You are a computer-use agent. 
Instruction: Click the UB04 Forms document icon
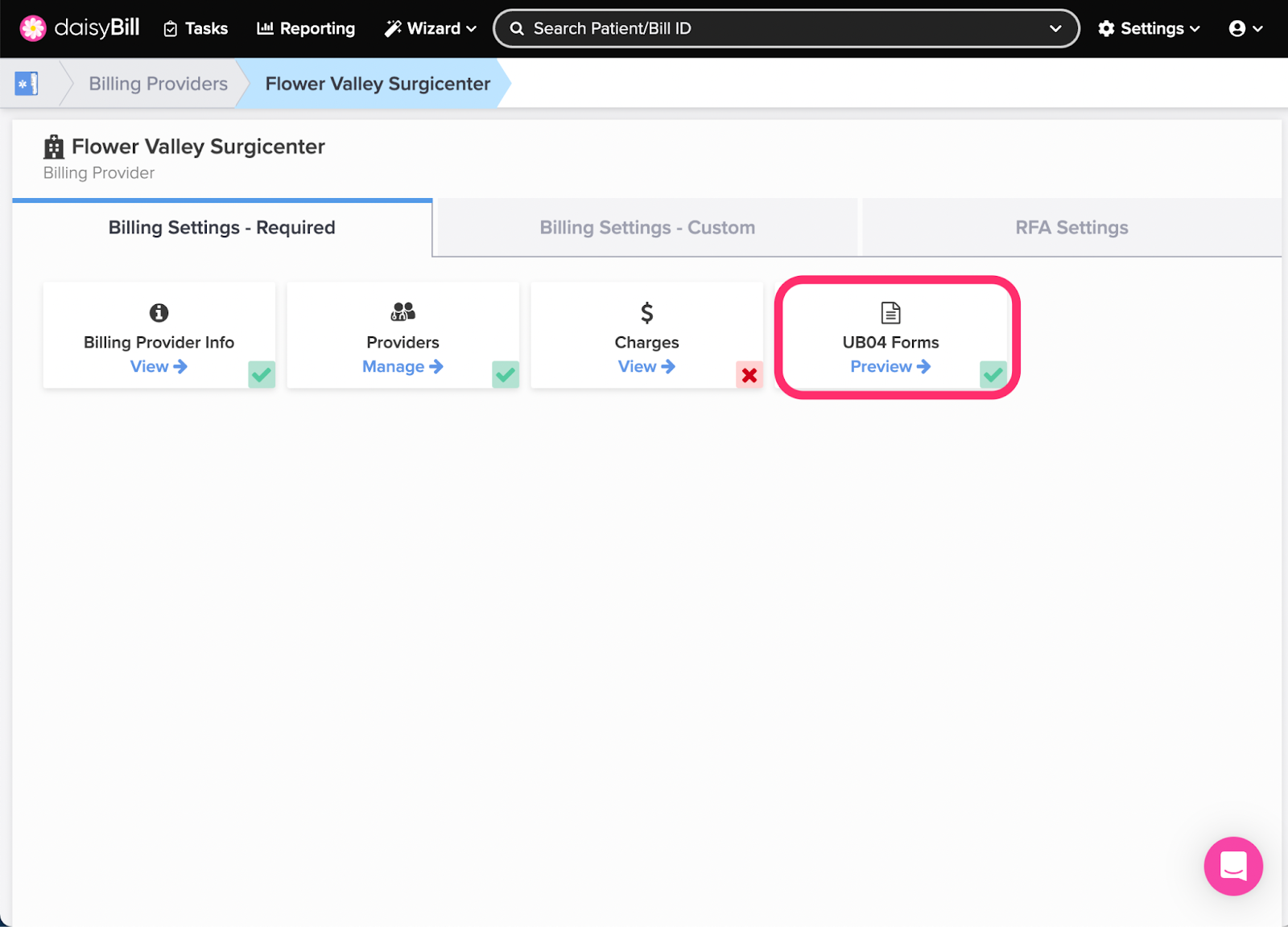(x=891, y=312)
